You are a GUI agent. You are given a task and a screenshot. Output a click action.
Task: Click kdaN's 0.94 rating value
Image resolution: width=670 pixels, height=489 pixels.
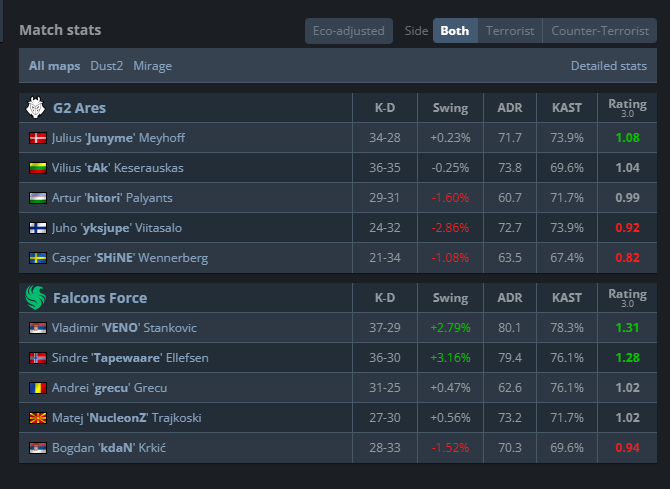pyautogui.click(x=627, y=448)
